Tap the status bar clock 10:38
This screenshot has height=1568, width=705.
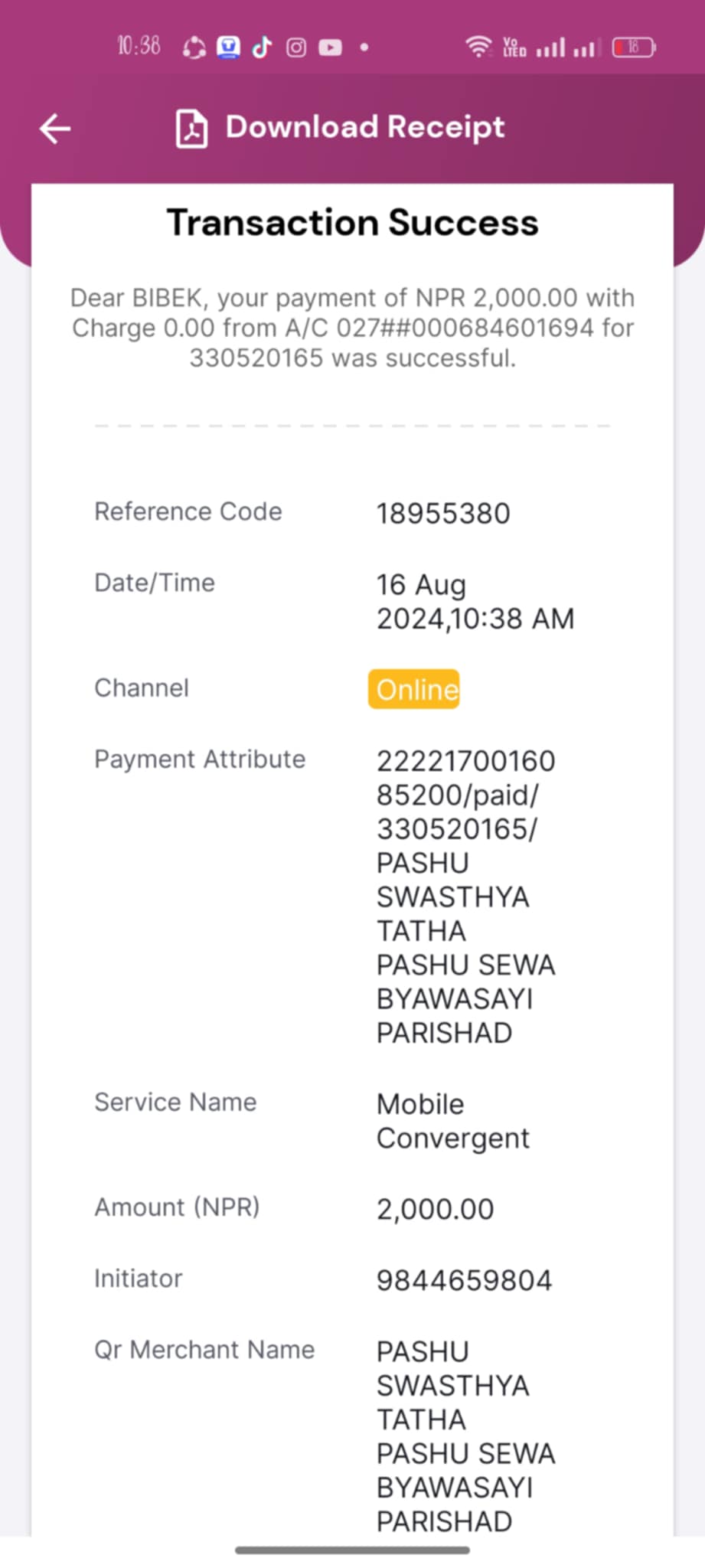tap(139, 46)
